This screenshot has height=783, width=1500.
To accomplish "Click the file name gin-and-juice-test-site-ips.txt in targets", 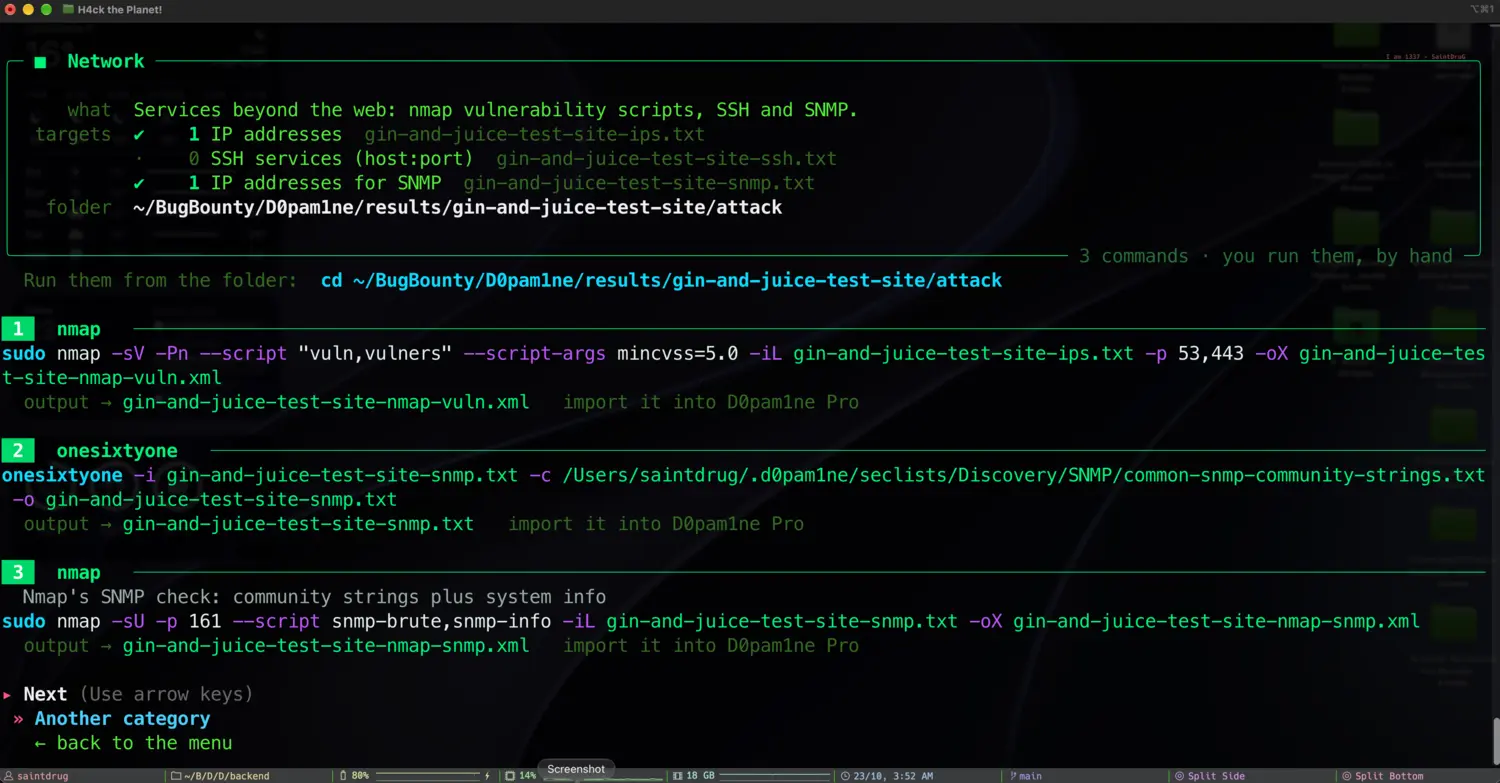I will click(x=534, y=134).
